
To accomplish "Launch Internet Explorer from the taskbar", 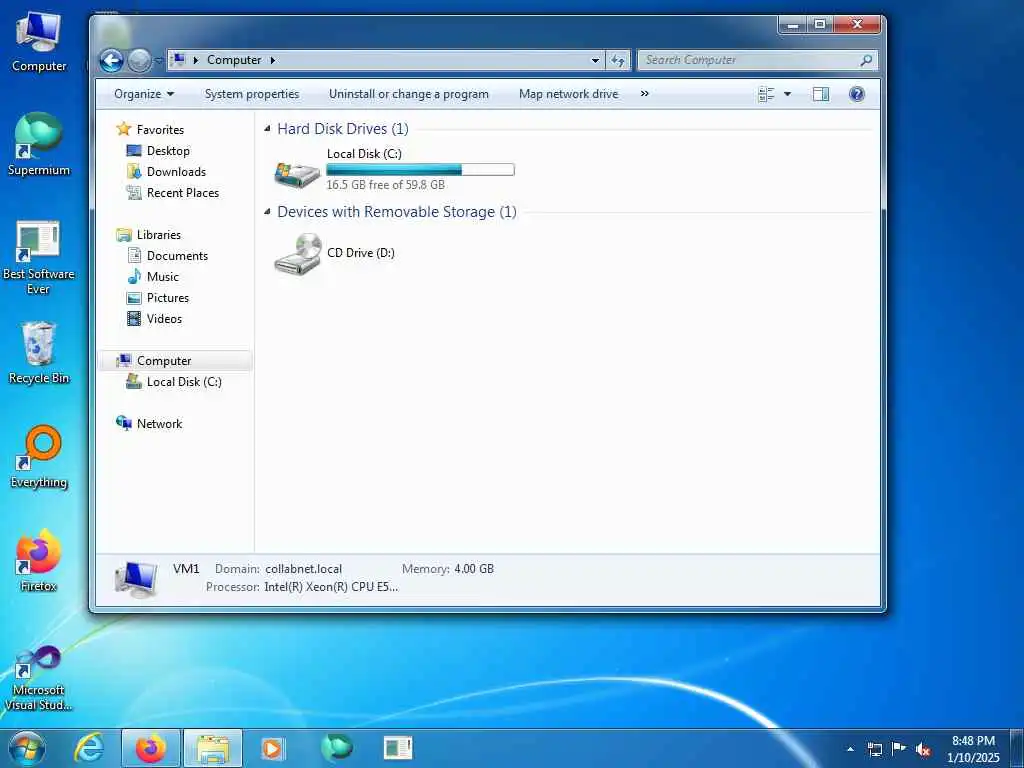I will (89, 748).
